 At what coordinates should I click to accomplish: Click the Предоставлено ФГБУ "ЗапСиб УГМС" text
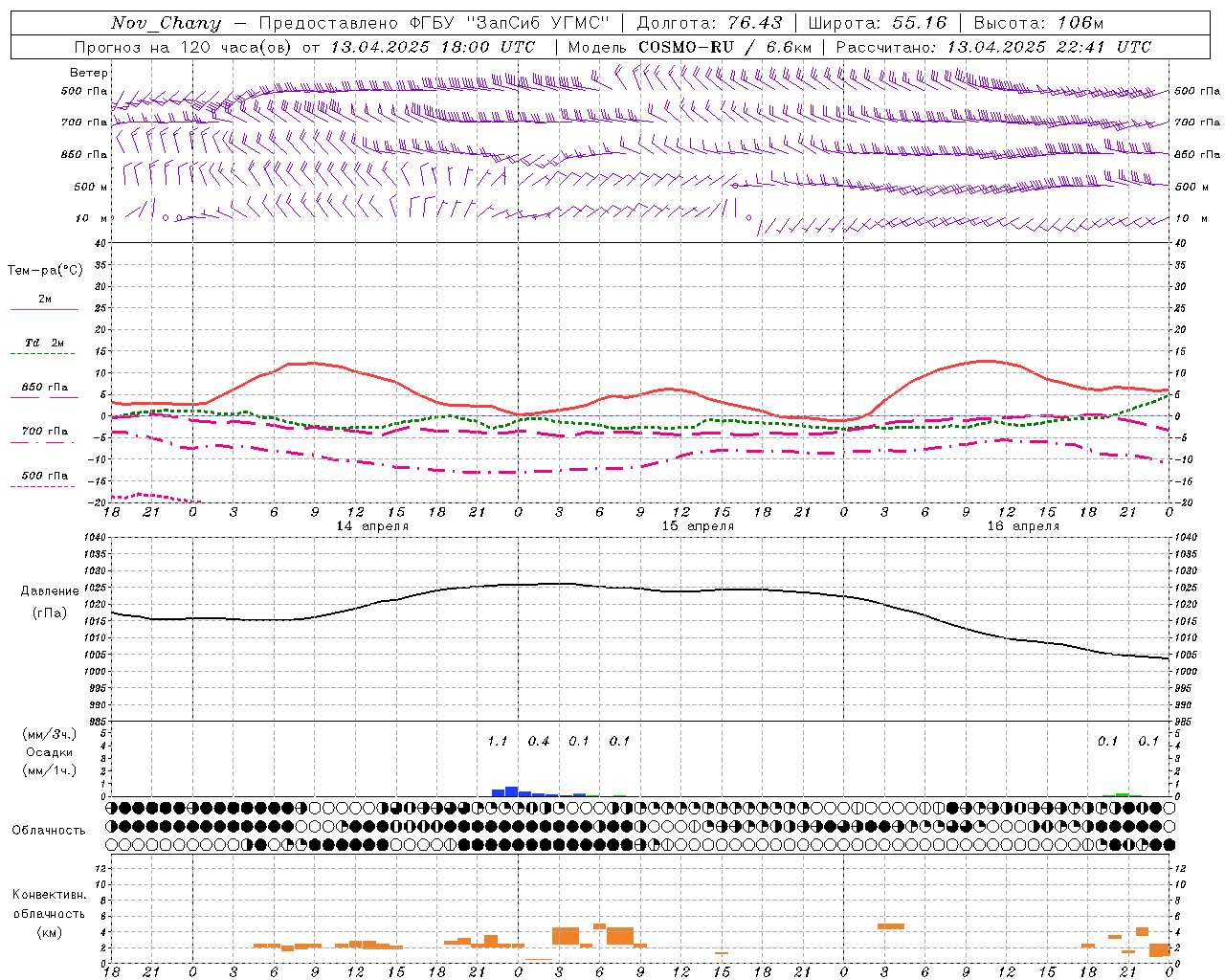pyautogui.click(x=435, y=23)
